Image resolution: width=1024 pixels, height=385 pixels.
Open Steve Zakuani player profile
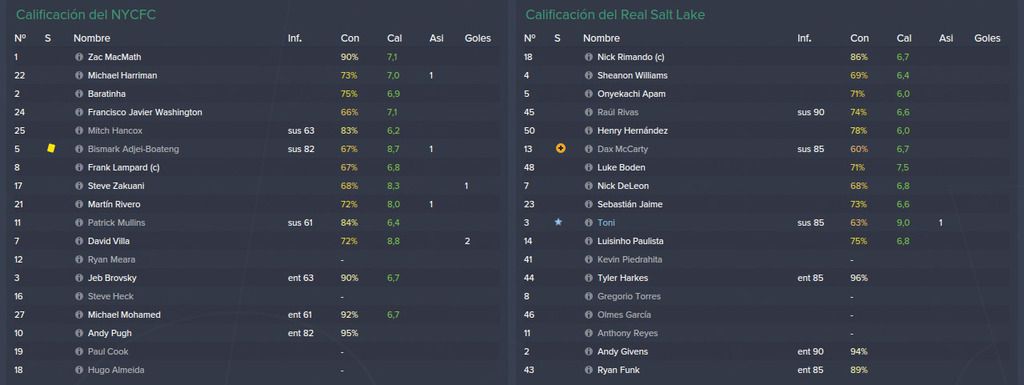point(114,186)
